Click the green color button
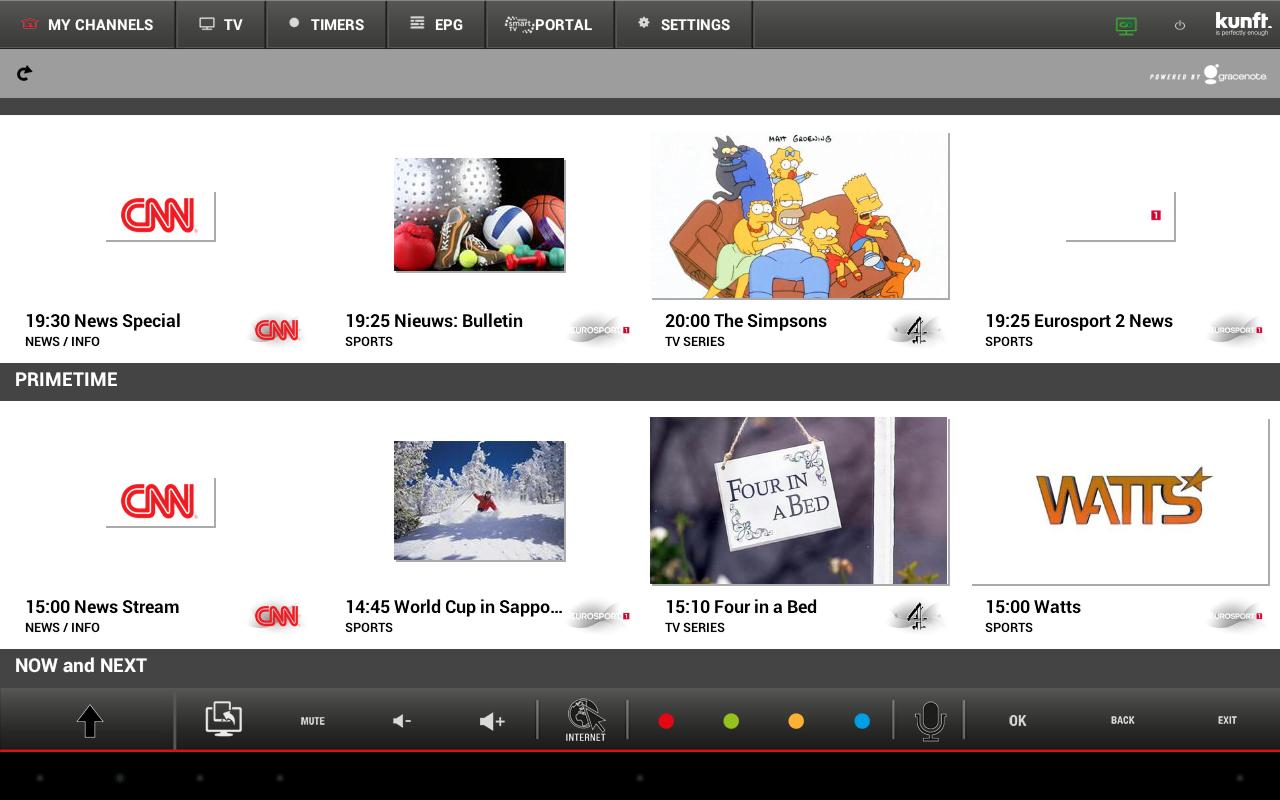 point(731,721)
